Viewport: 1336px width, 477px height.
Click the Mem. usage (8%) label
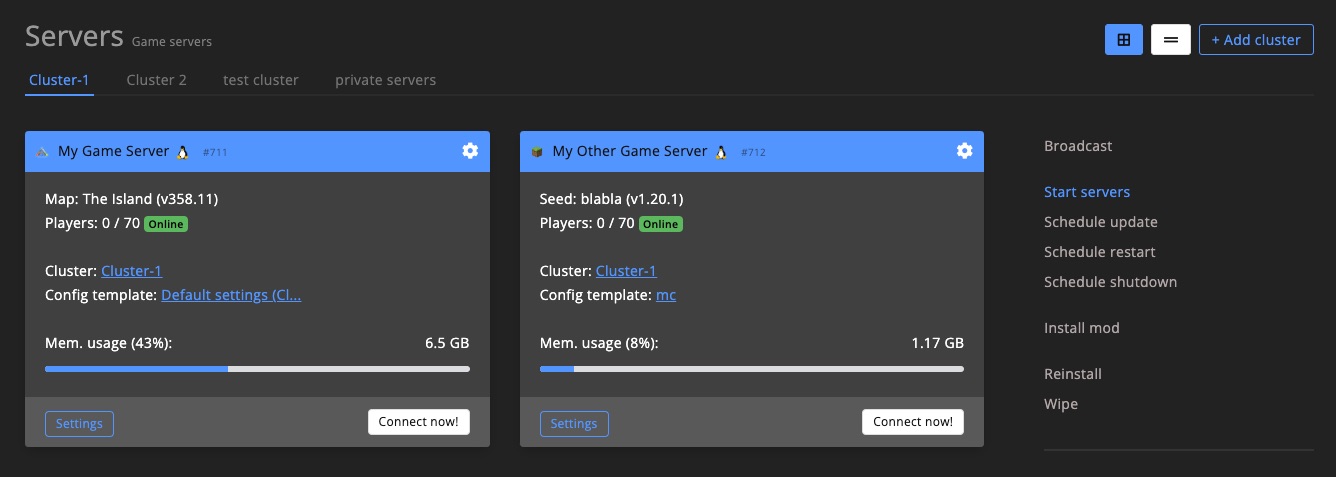[x=599, y=343]
